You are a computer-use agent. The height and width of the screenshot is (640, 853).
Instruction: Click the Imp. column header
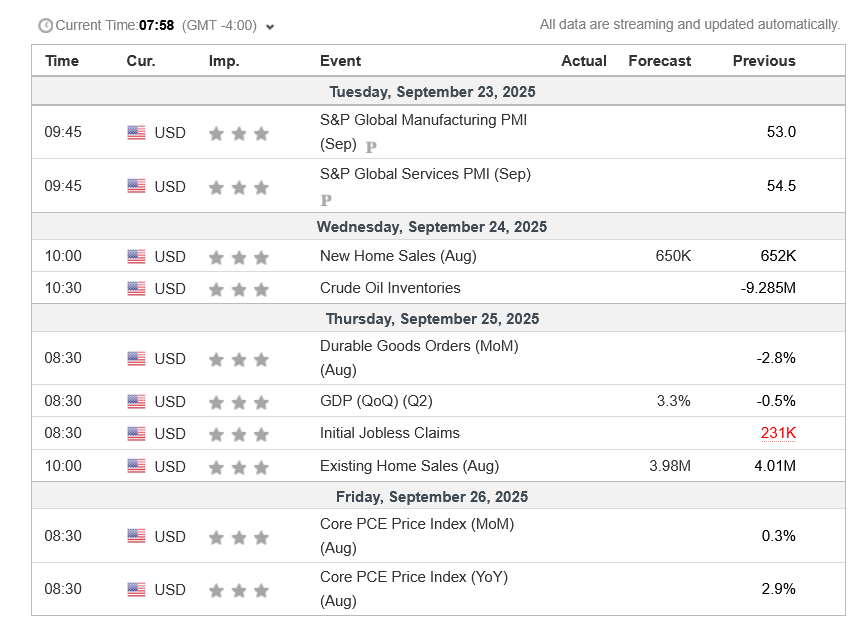(224, 61)
